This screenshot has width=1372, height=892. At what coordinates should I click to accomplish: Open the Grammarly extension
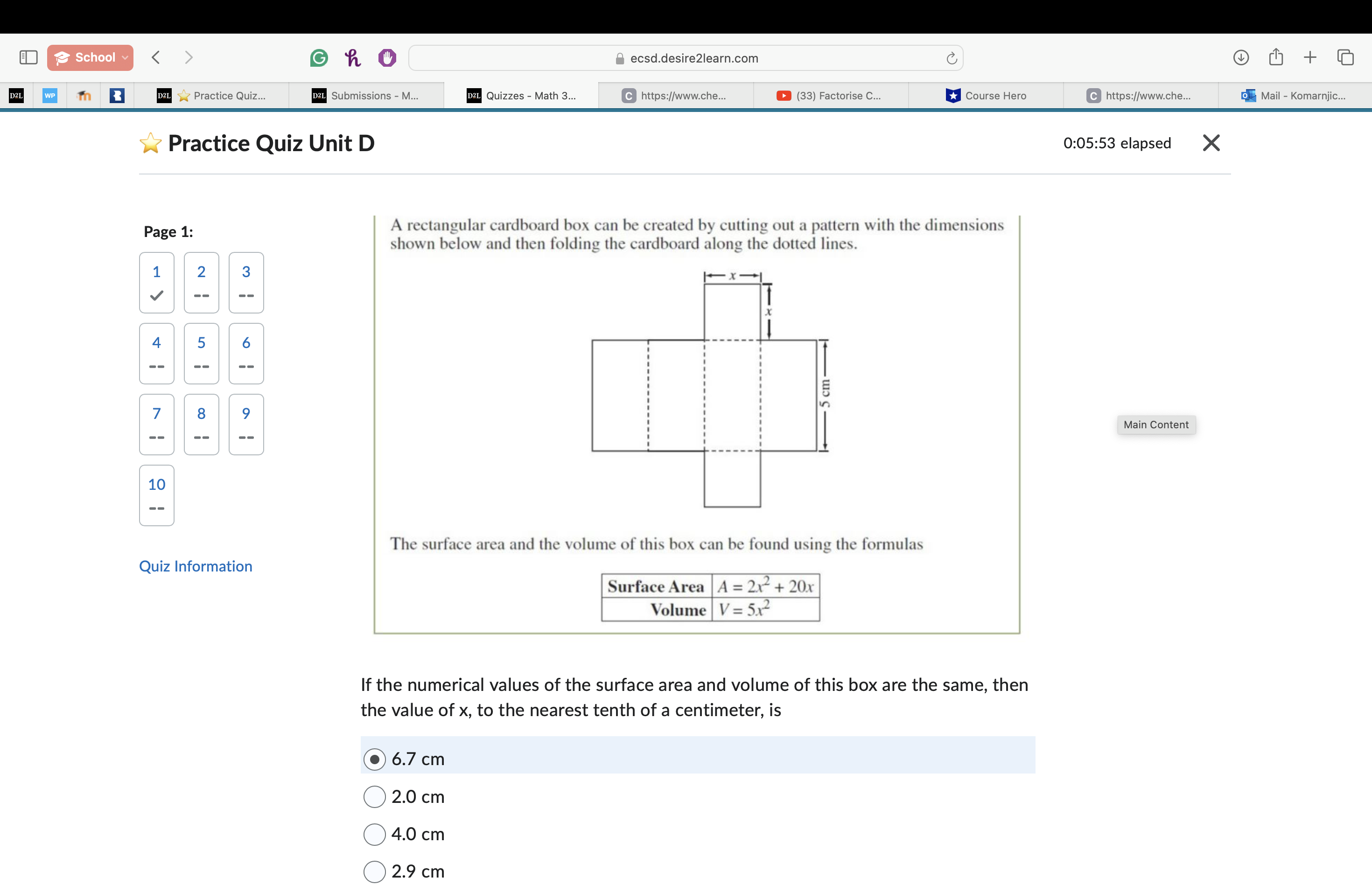[318, 58]
